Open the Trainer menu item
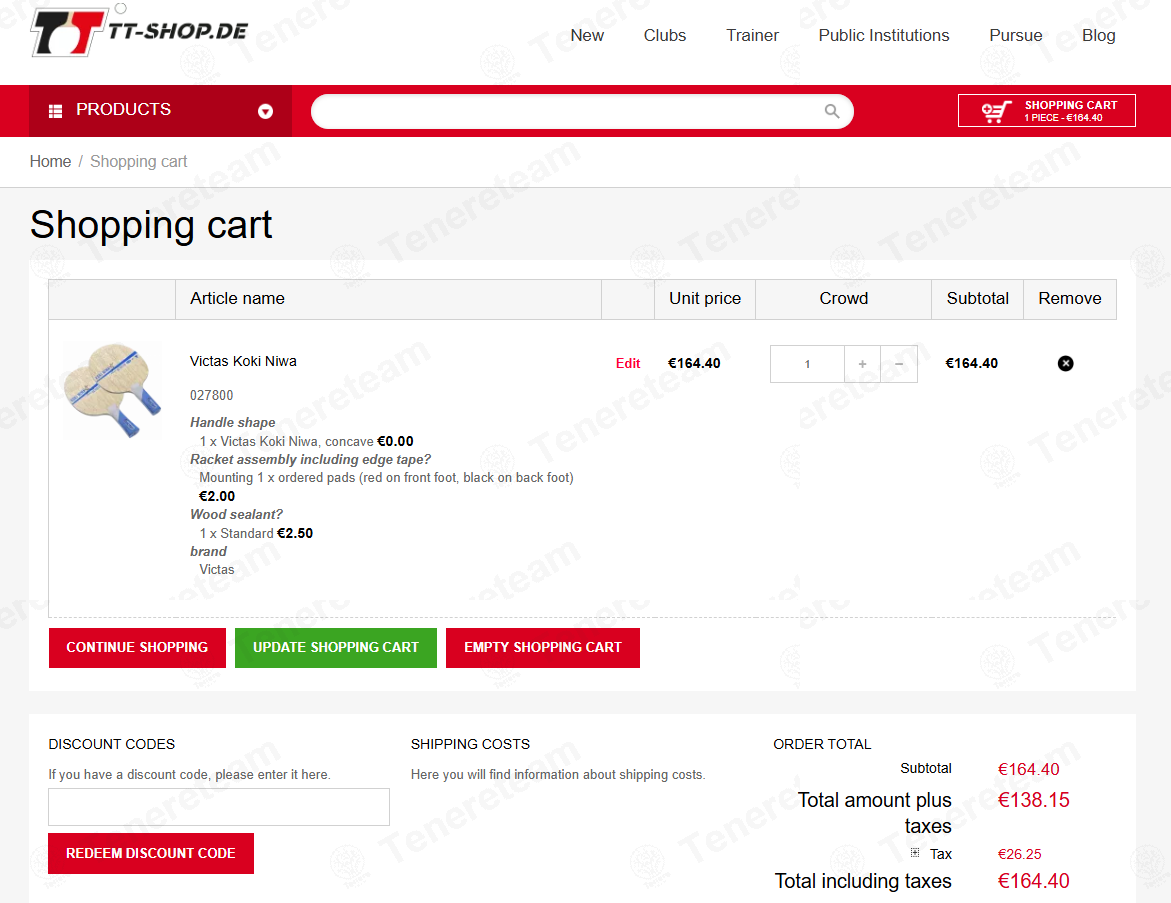Screen dimensions: 1171x903 click(752, 35)
